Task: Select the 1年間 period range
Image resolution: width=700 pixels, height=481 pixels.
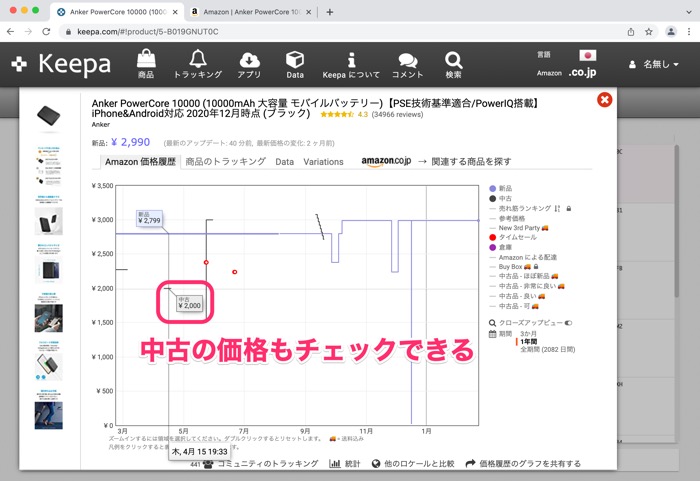Action: coord(529,341)
